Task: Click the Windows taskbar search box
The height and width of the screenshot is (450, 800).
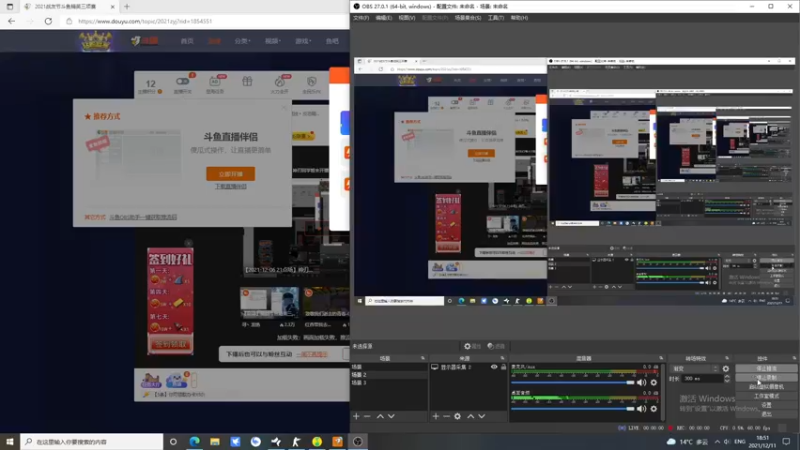Action: click(x=92, y=441)
